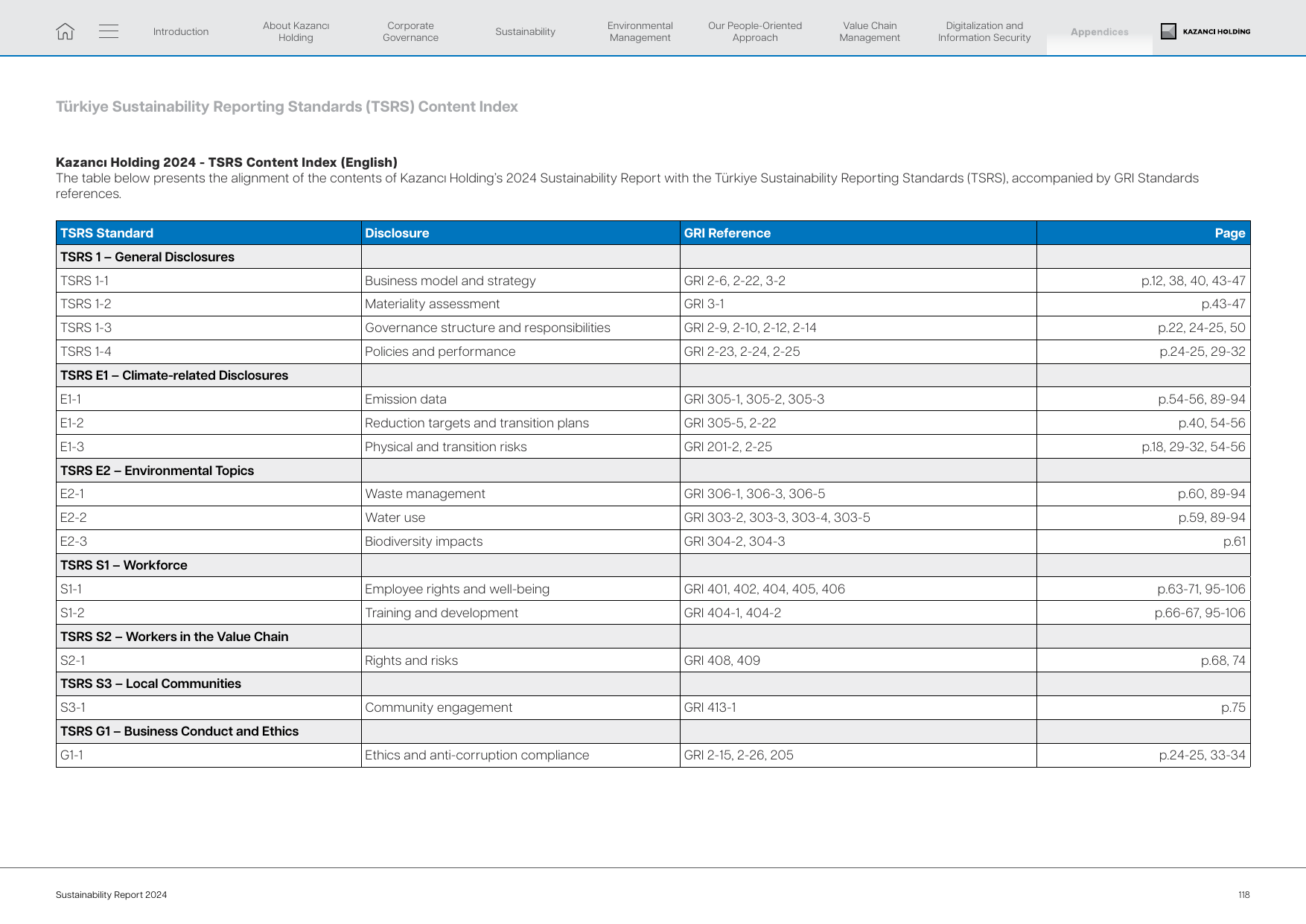Image resolution: width=1306 pixels, height=924 pixels.
Task: Click the page title 'TSRS Content Index'
Action: click(x=287, y=106)
